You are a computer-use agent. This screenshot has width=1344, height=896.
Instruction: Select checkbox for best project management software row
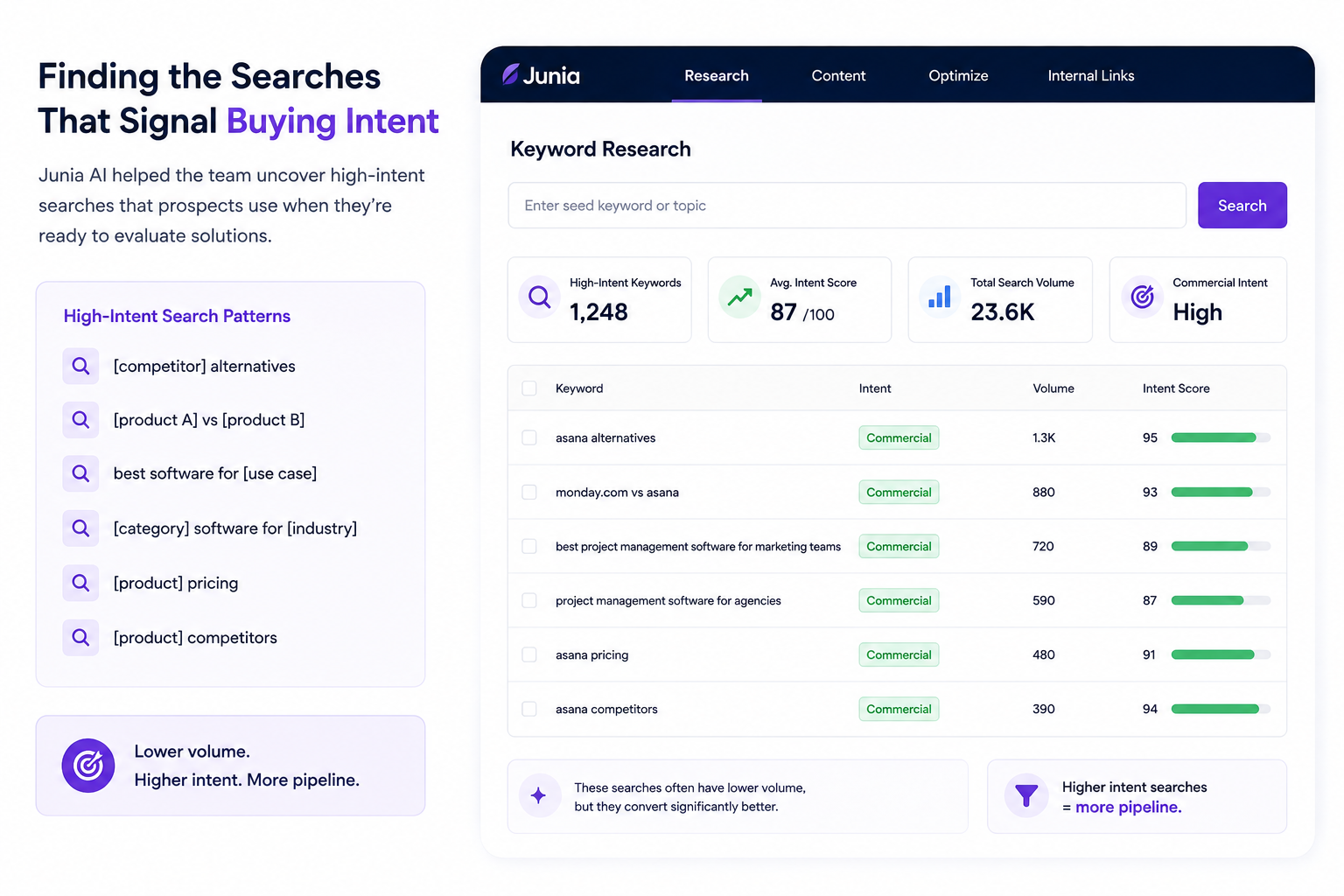point(529,546)
